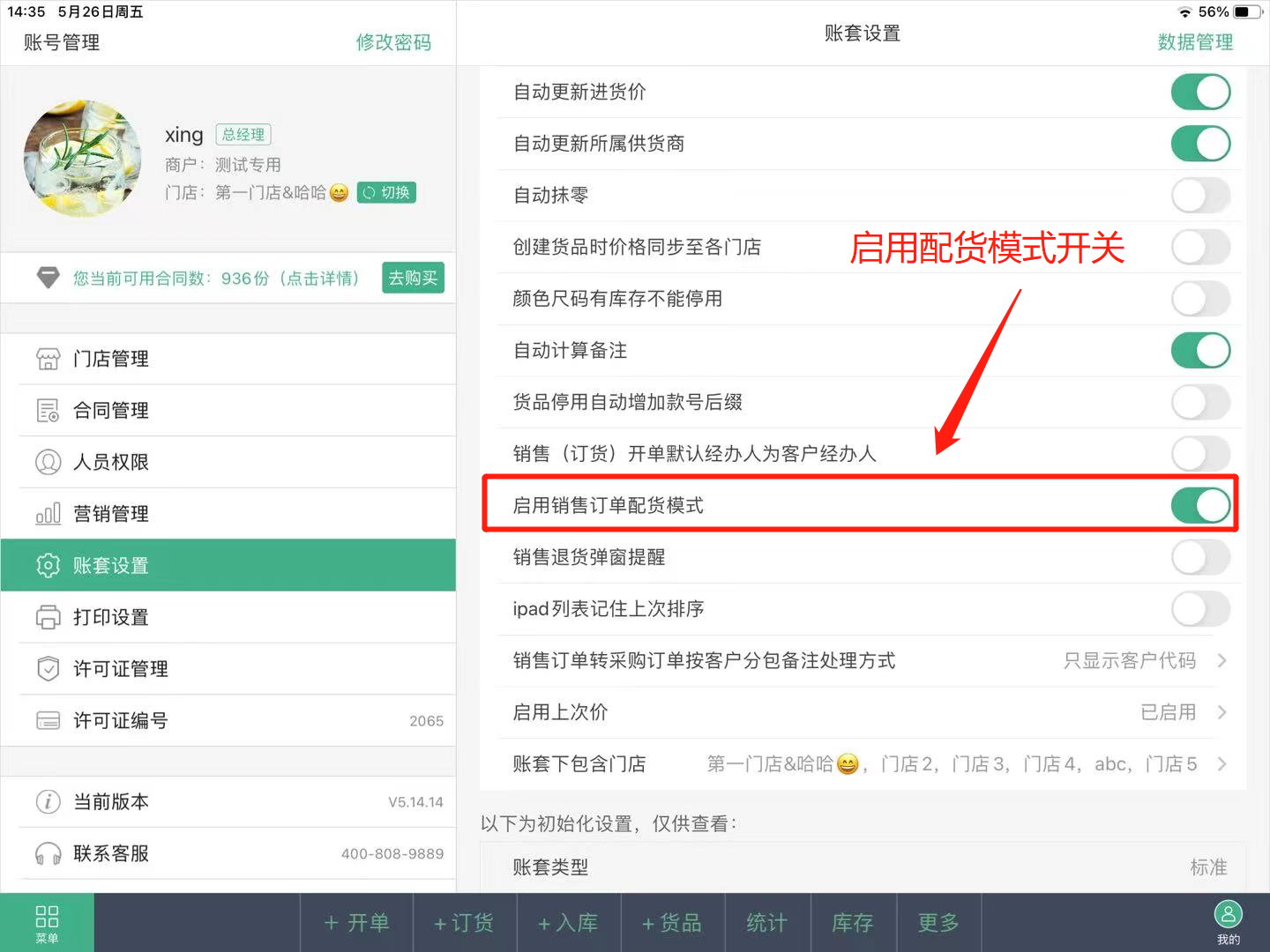Tap the 400-808-9889 phone number
This screenshot has width=1270, height=952.
pos(392,853)
